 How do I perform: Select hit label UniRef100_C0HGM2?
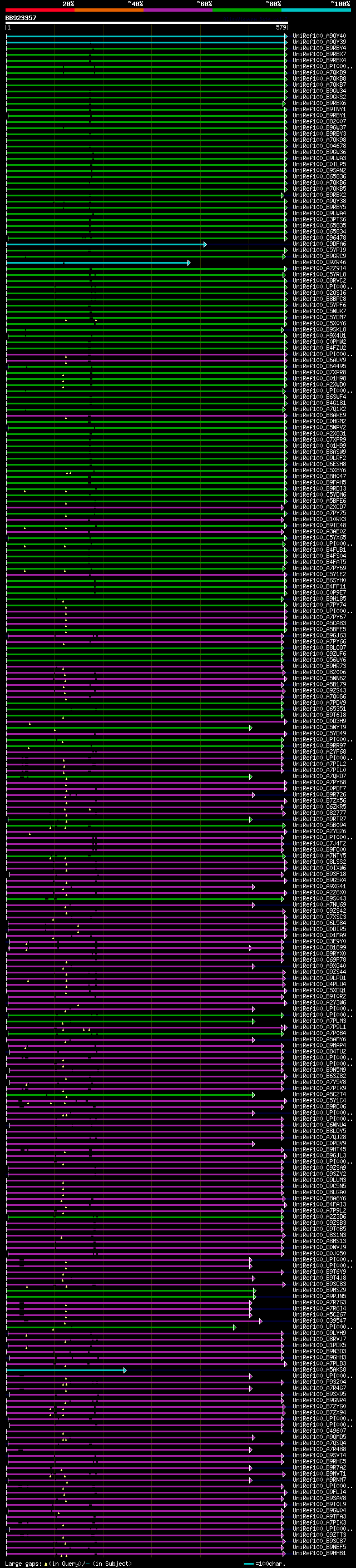click(319, 421)
